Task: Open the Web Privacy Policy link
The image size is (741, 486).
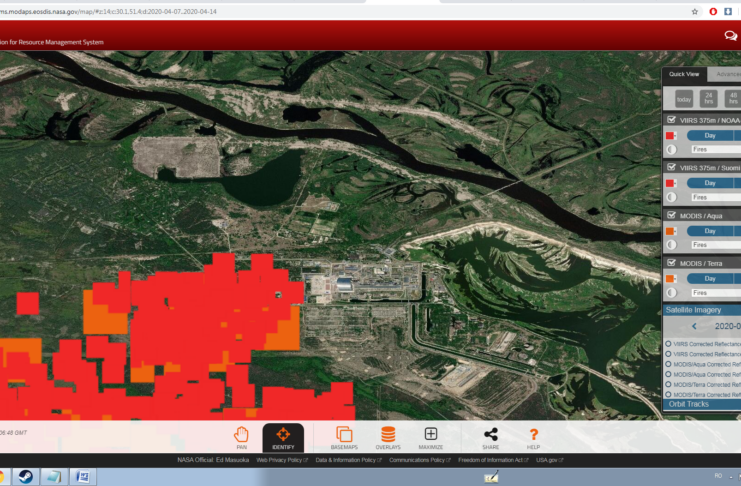Action: [x=282, y=460]
